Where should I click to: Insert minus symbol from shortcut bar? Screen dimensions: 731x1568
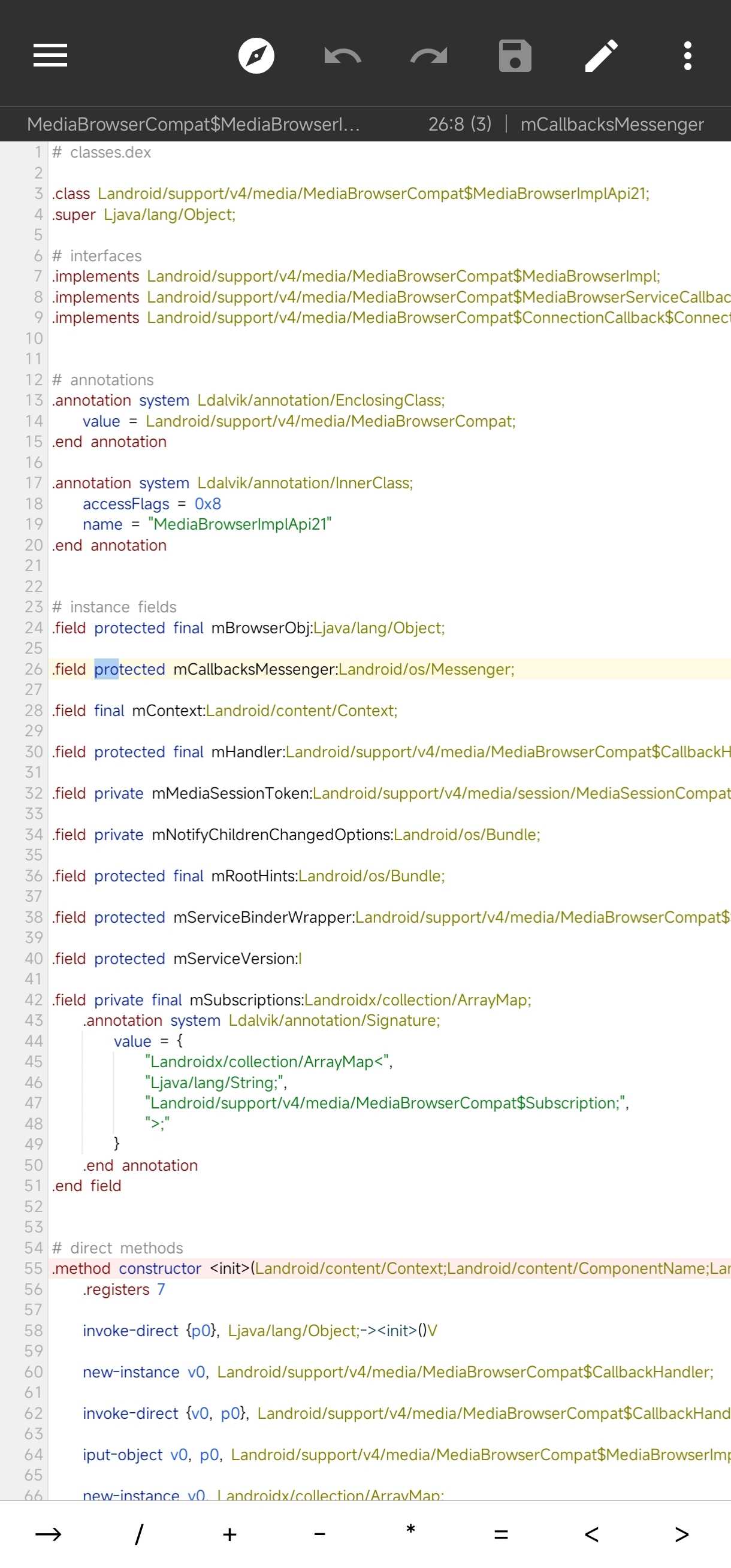[319, 1534]
